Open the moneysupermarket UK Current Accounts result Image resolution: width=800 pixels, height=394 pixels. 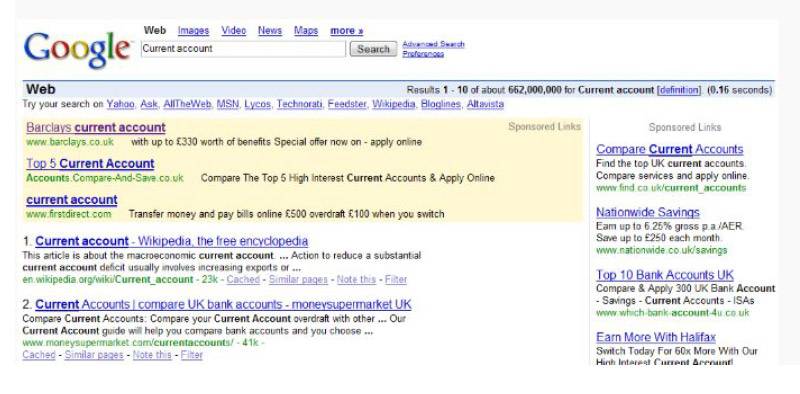[x=223, y=305]
